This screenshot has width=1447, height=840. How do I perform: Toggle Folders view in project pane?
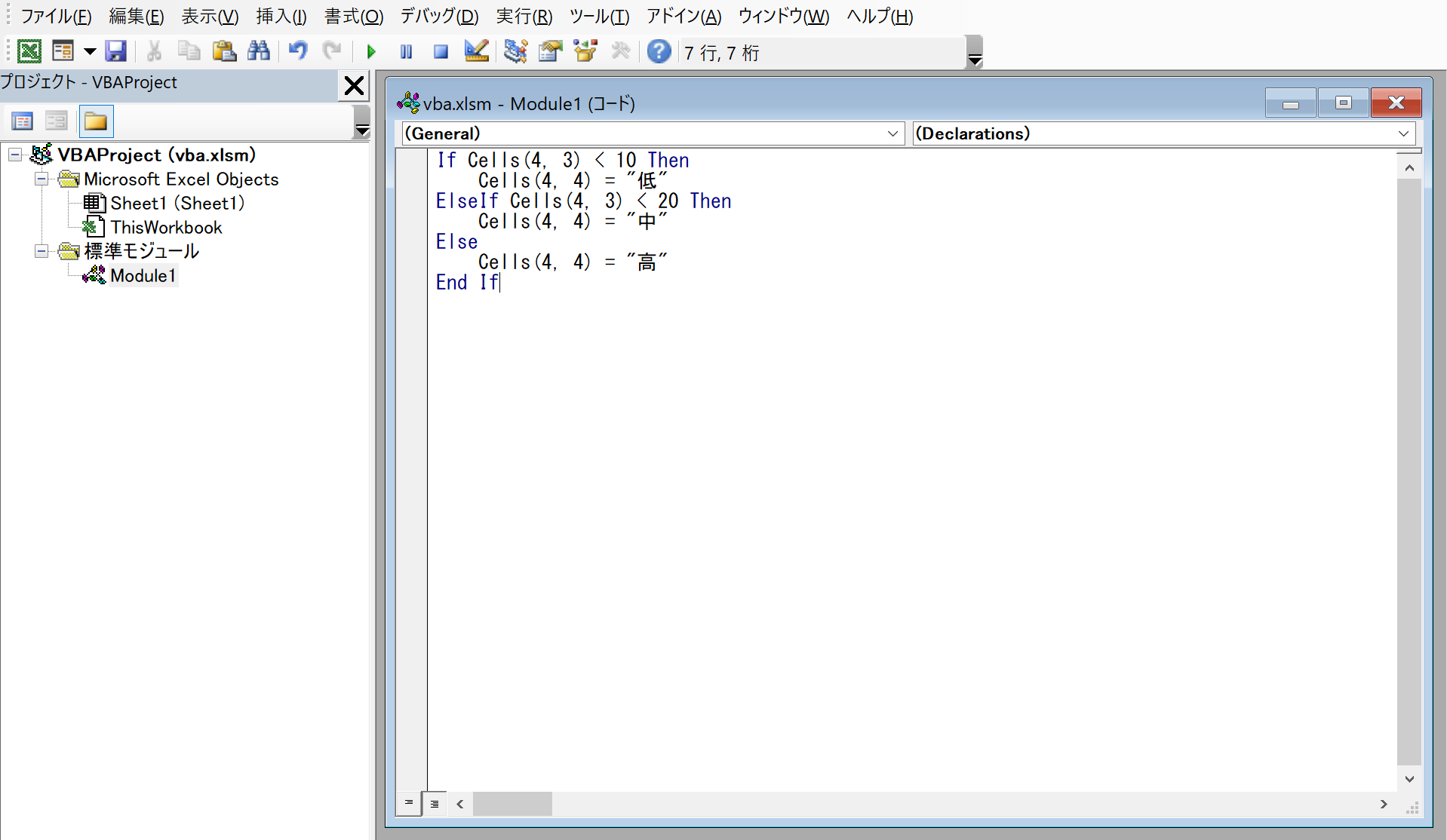coord(96,121)
